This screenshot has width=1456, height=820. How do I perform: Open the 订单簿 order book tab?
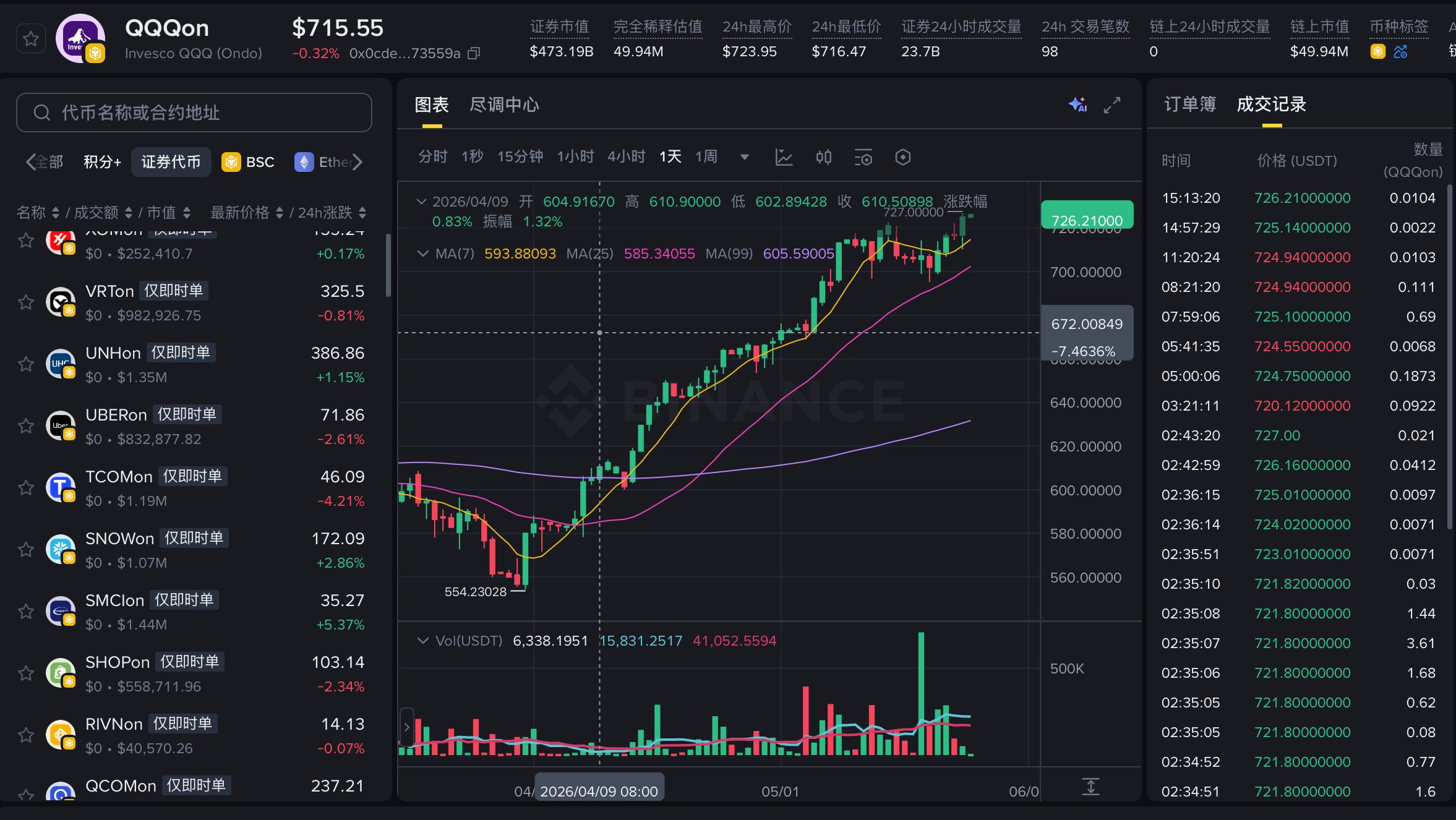pos(1190,104)
